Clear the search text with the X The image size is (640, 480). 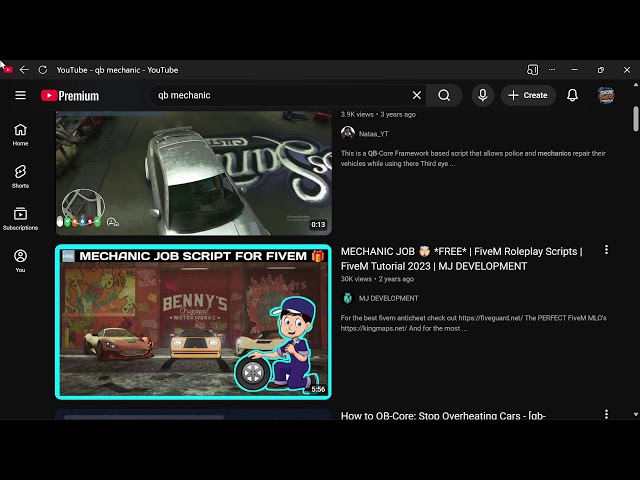click(417, 95)
